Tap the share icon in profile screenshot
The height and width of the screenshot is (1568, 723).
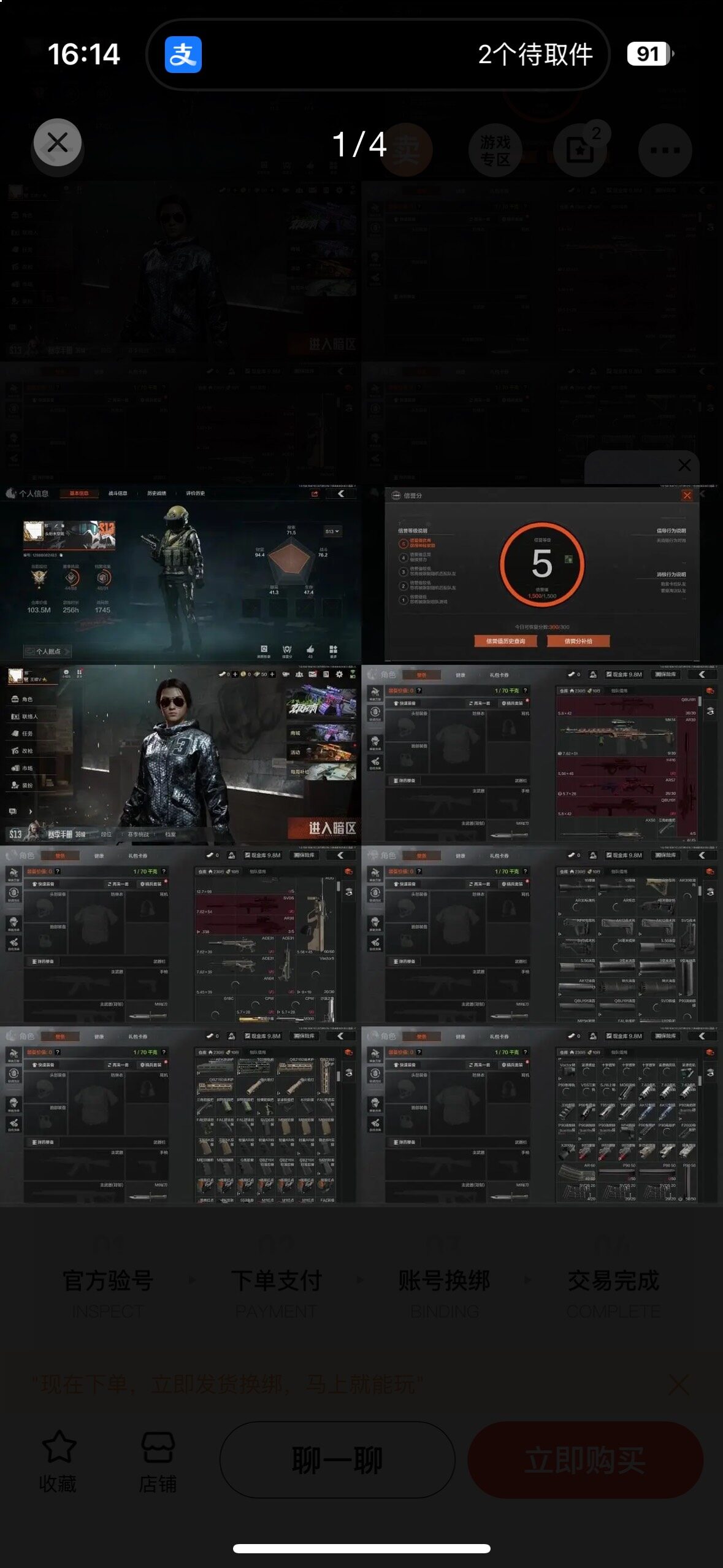pyautogui.click(x=315, y=494)
